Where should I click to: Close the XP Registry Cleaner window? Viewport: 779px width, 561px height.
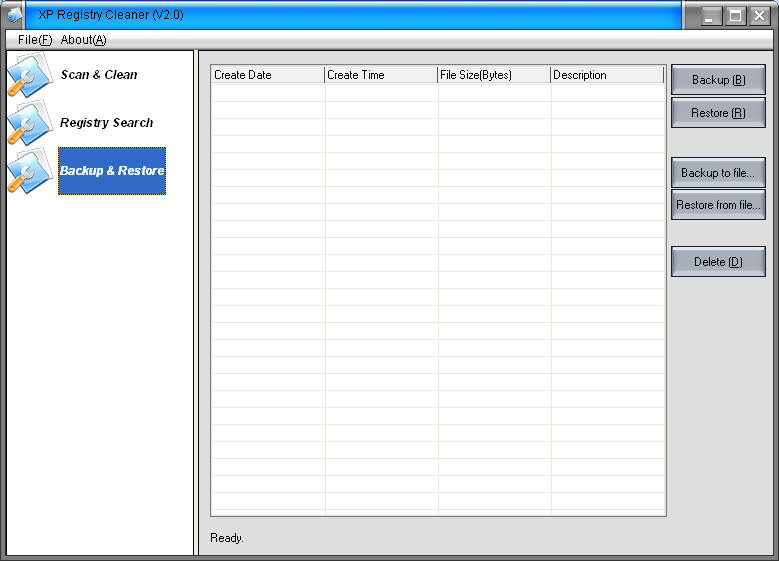click(x=760, y=16)
